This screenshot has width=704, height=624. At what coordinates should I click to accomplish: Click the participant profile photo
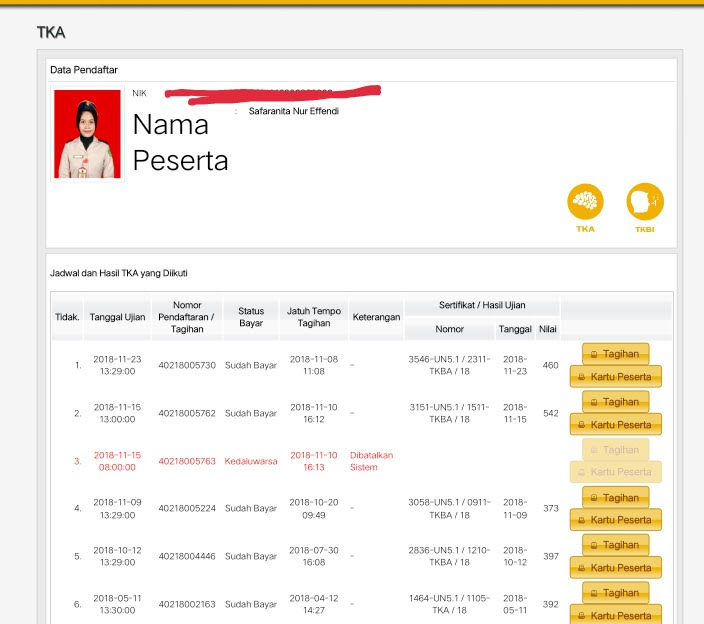point(87,134)
